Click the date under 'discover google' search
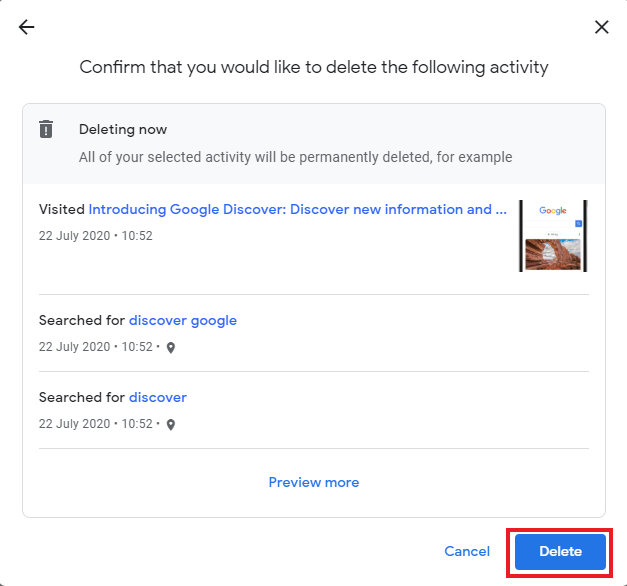The image size is (627, 586). click(x=95, y=347)
